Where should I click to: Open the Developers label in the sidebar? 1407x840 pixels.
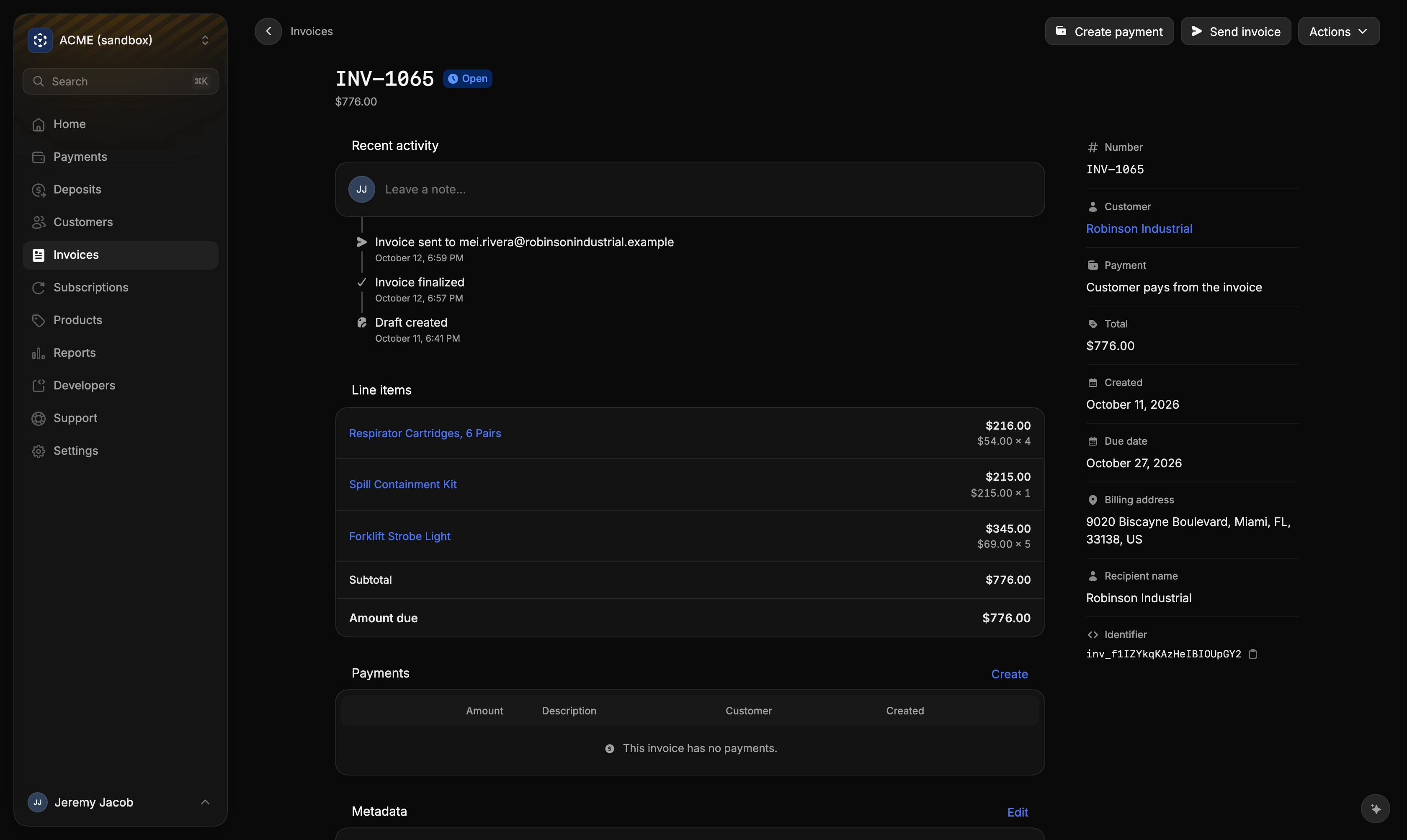tap(84, 386)
